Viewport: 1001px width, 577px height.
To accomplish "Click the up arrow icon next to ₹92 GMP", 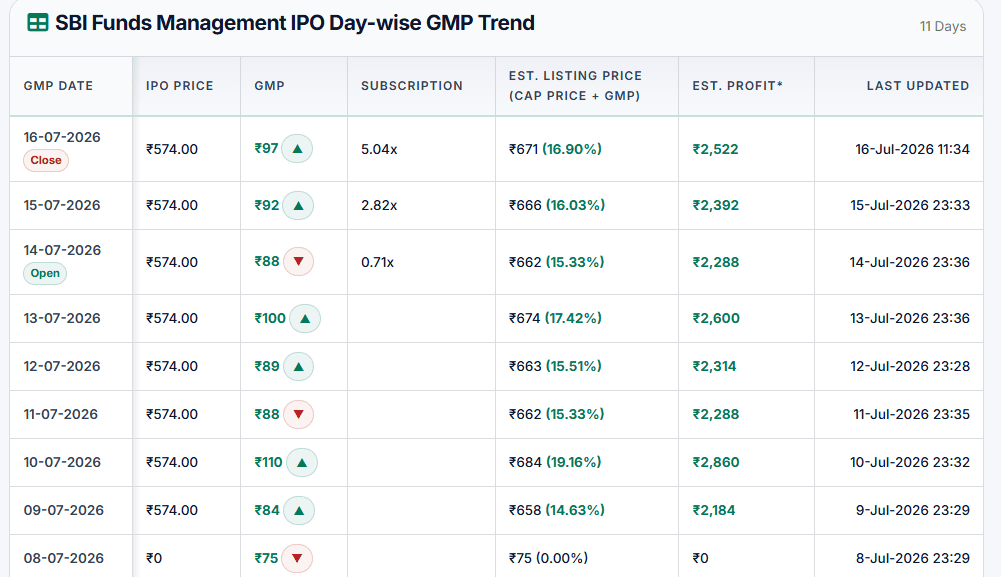I will 298,206.
